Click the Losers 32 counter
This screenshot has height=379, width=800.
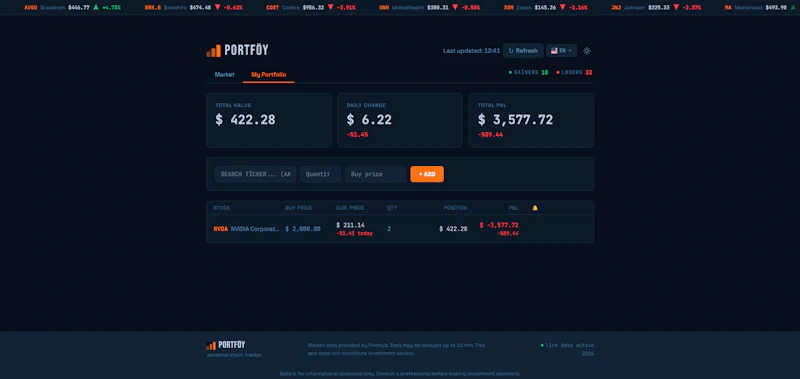[574, 72]
